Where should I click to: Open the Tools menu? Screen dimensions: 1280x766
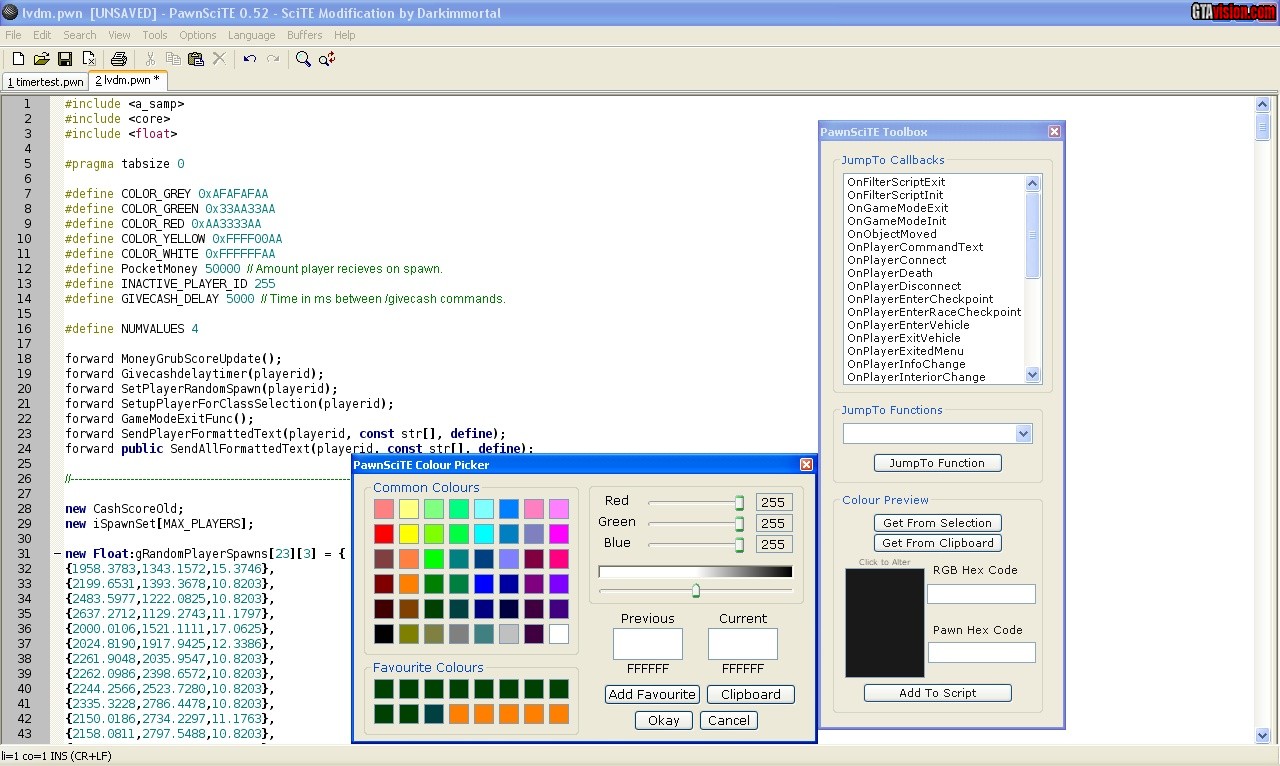click(155, 35)
